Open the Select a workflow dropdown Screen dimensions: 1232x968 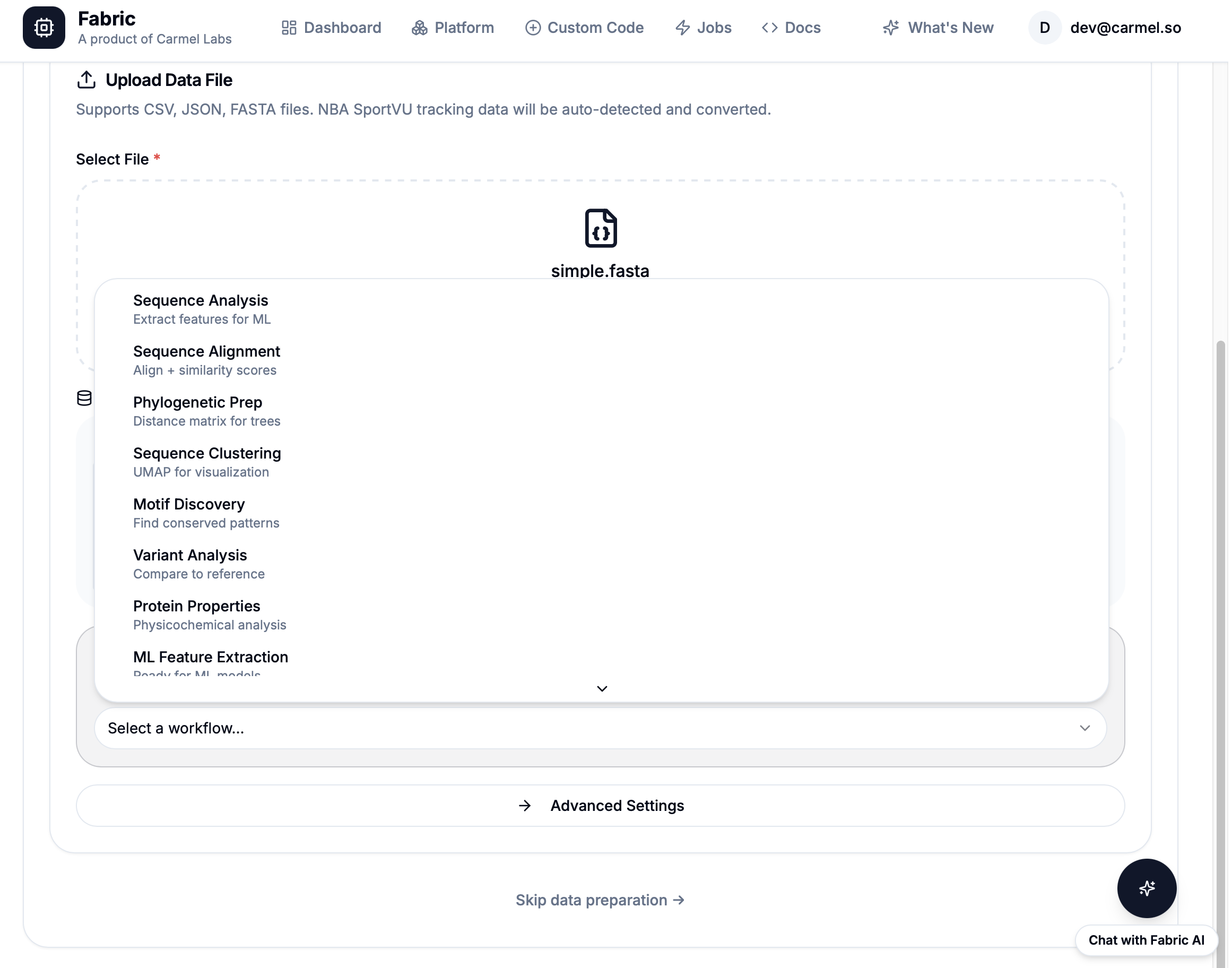601,729
